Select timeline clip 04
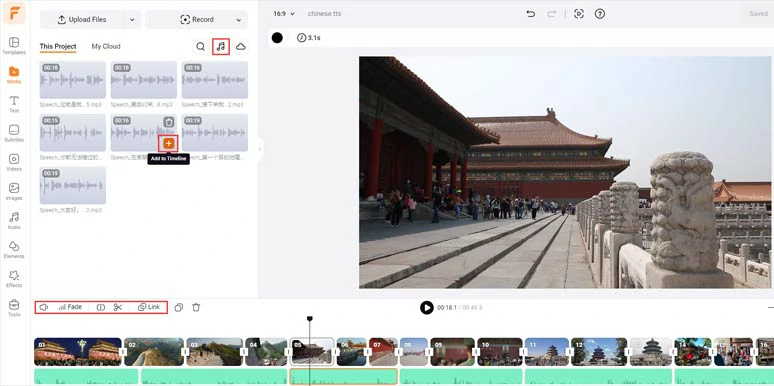774x386 pixels. coord(266,351)
